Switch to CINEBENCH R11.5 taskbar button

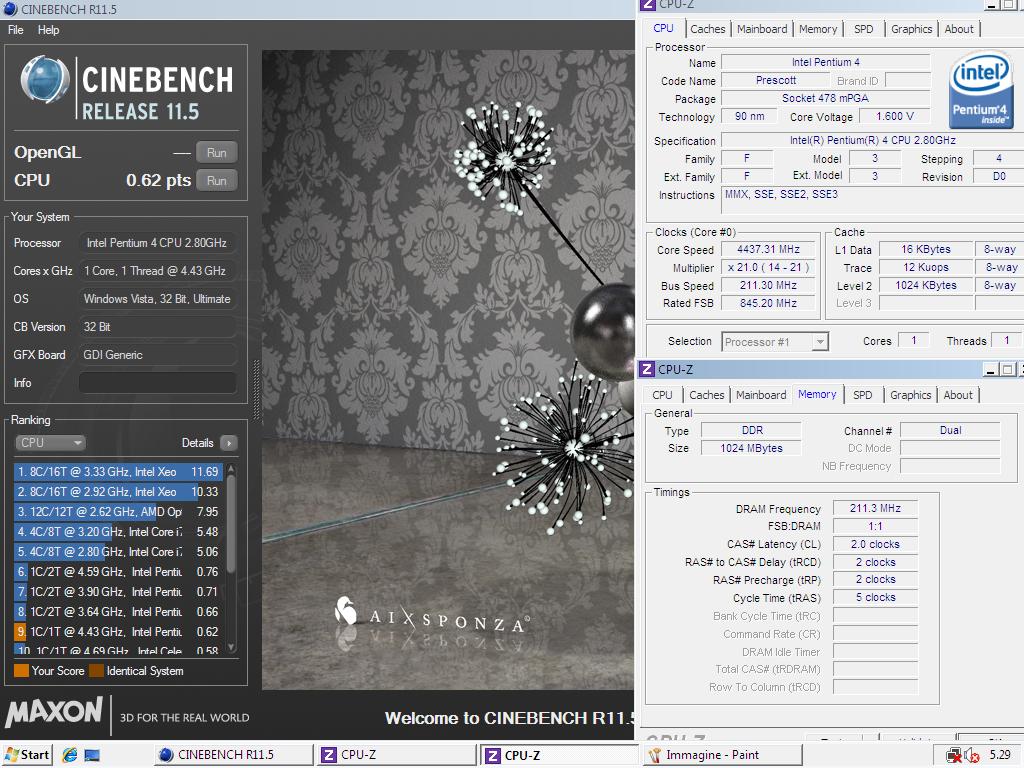232,755
